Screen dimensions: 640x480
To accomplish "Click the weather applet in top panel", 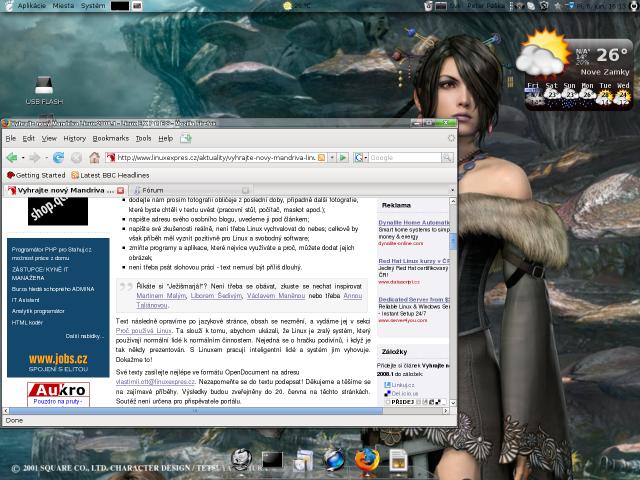I will coord(296,6).
